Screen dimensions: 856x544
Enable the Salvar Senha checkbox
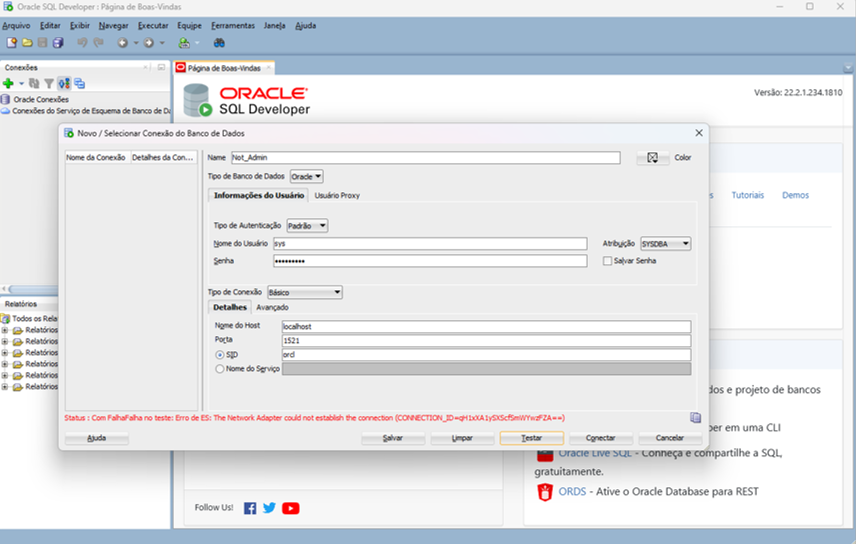[x=607, y=261]
